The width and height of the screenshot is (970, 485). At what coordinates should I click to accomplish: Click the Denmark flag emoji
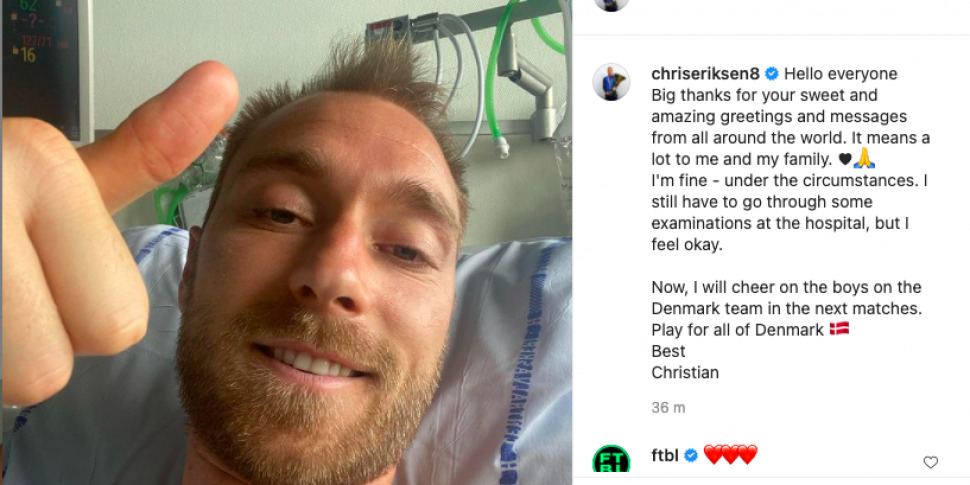839,329
